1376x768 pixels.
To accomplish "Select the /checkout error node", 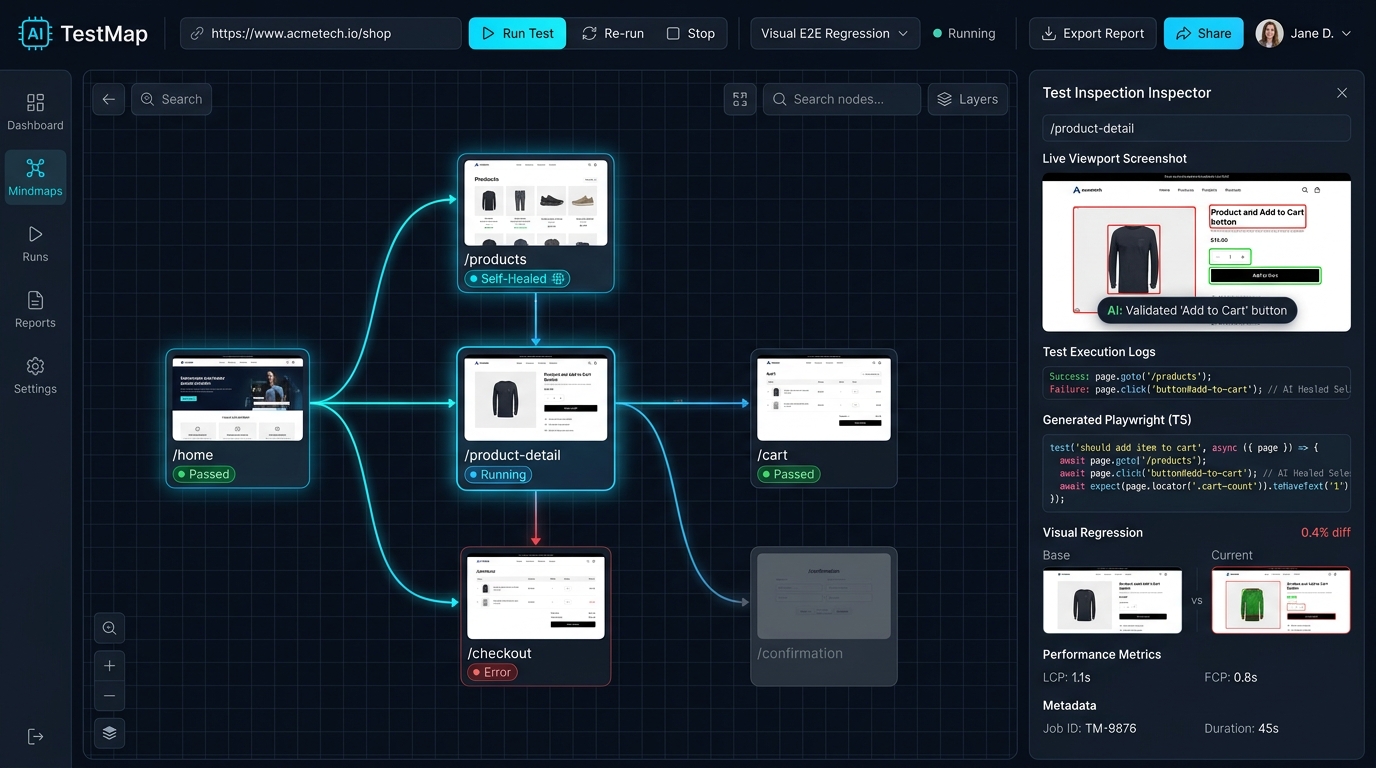I will pyautogui.click(x=536, y=616).
